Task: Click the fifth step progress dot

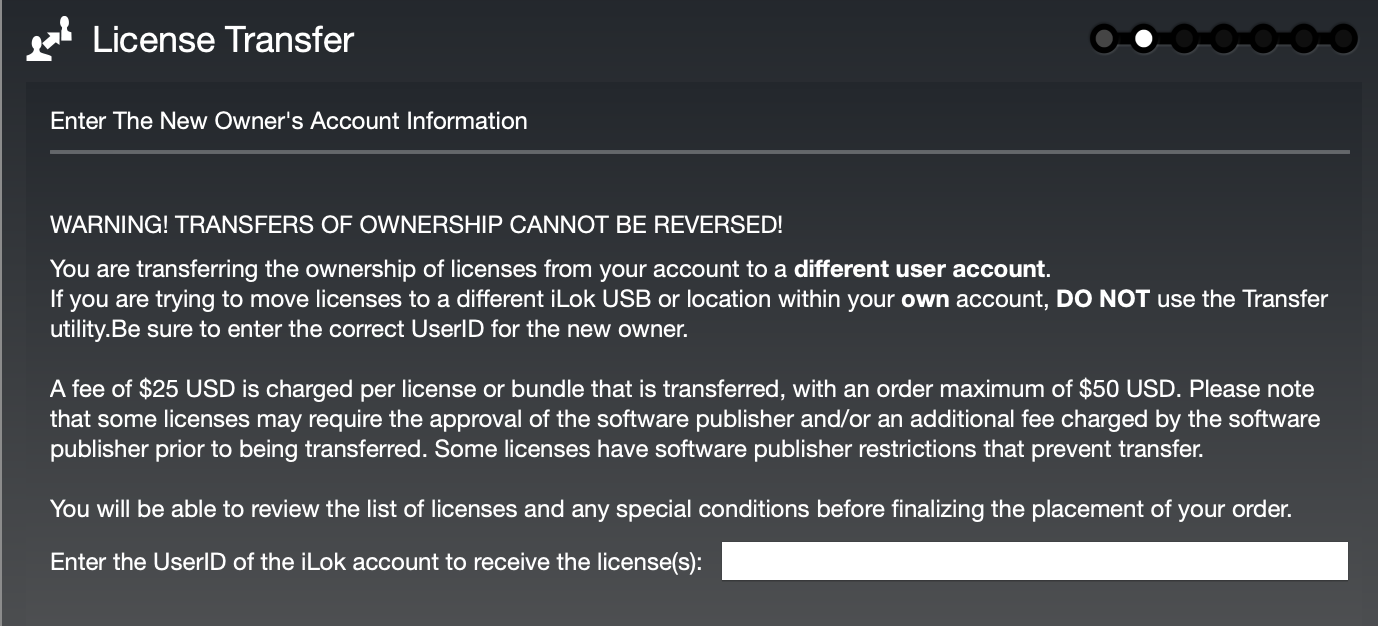Action: coord(1264,39)
